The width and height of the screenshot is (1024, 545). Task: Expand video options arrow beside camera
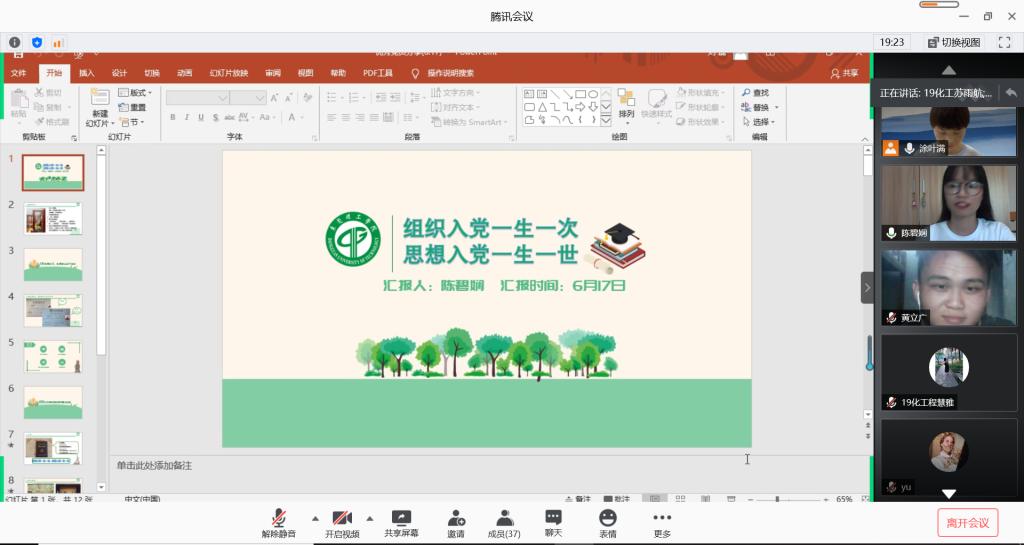(x=369, y=518)
